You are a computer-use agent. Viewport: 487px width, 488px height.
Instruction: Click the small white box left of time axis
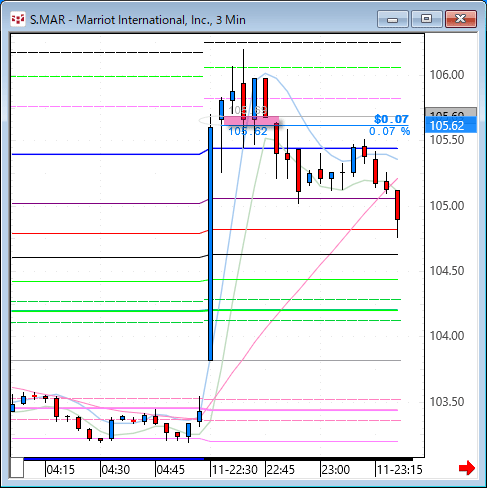[x=17, y=468]
